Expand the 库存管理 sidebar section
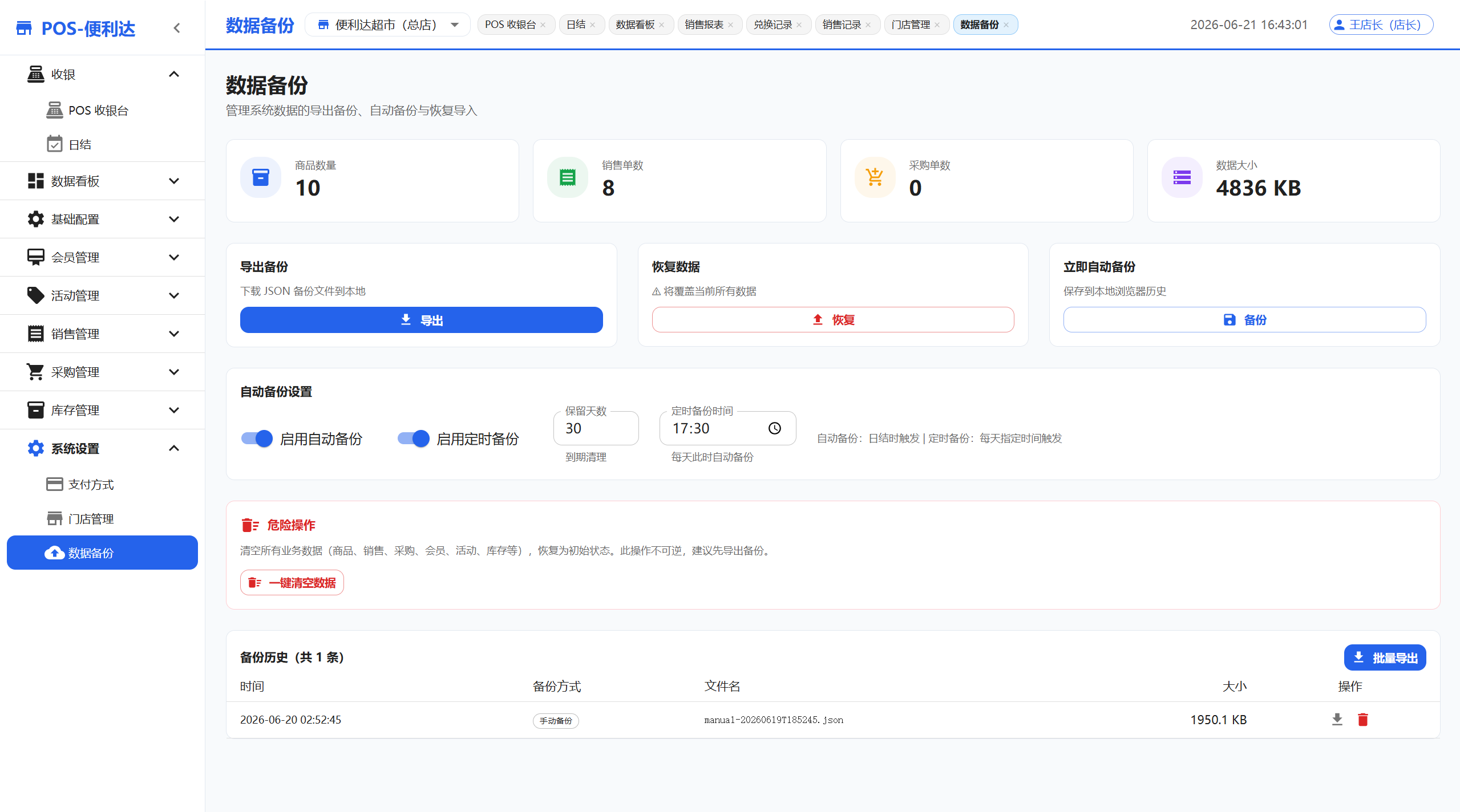Viewport: 1460px width, 812px height. [103, 411]
